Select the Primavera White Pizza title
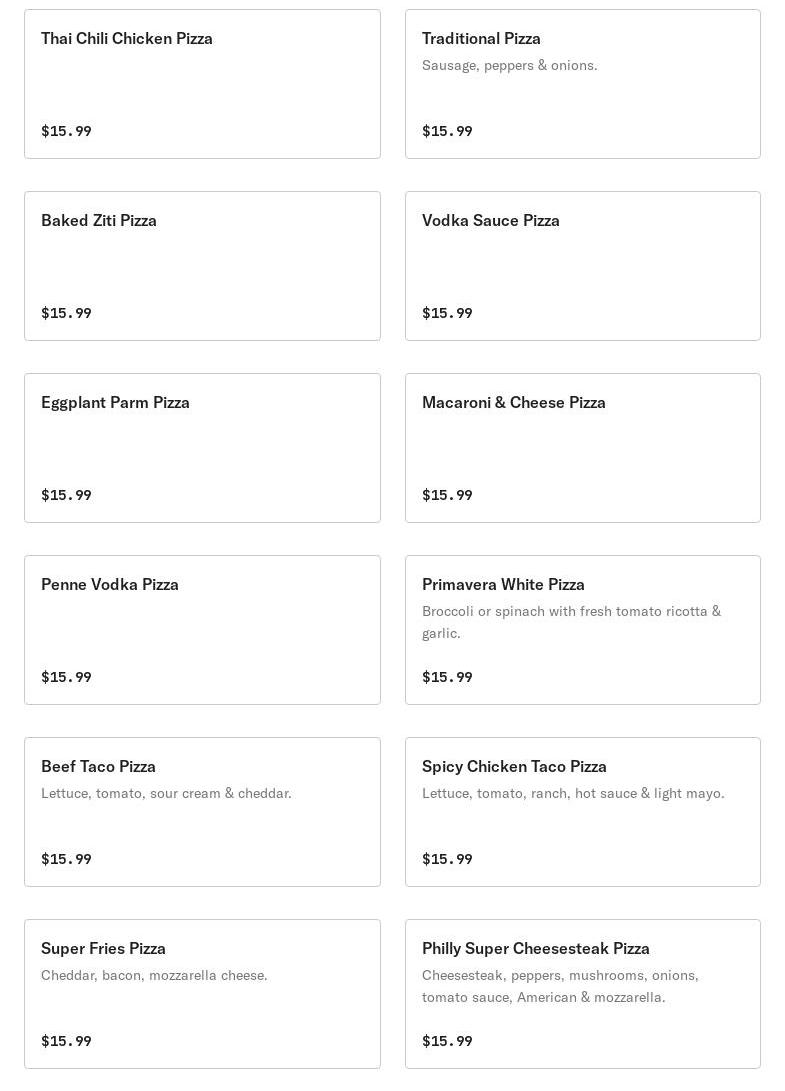The width and height of the screenshot is (785, 1091). (x=503, y=584)
